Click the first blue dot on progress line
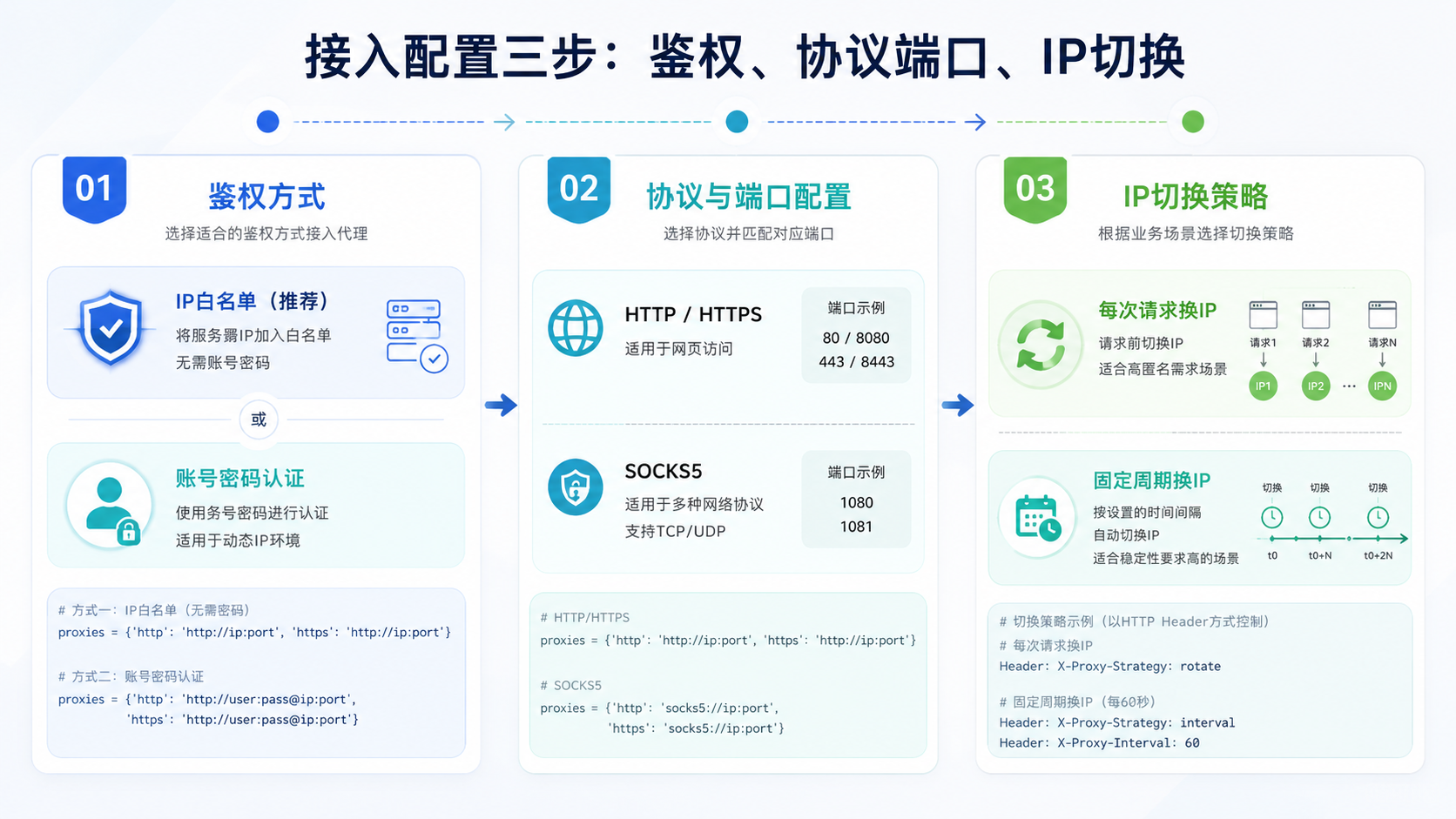The image size is (1456, 819). pos(268,122)
